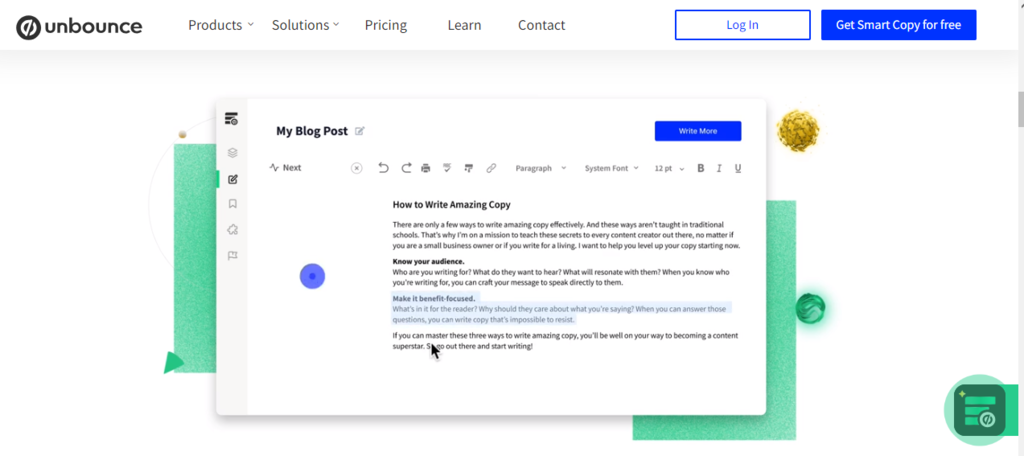Image resolution: width=1024 pixels, height=456 pixels.
Task: Toggle bold formatting
Action: point(700,168)
